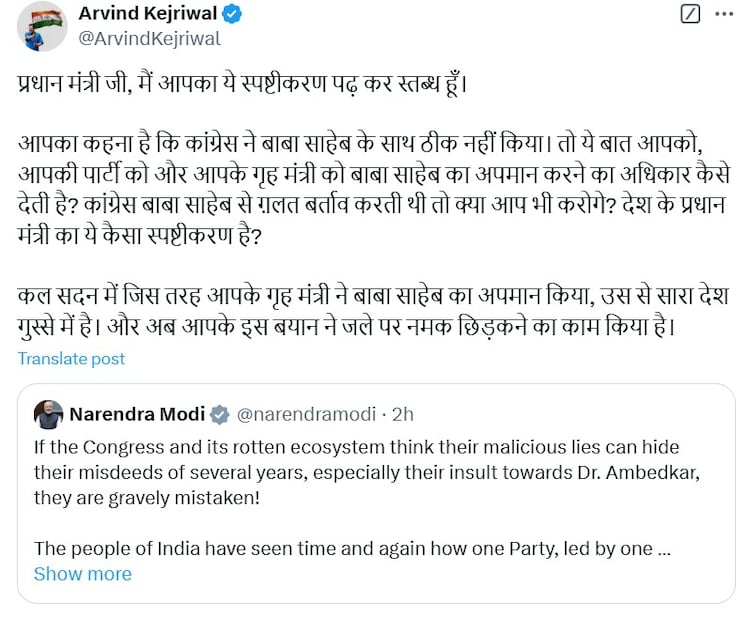750x618 pixels.
Task: Click quoted line "The people of India have seen"
Action: [x=340, y=548]
